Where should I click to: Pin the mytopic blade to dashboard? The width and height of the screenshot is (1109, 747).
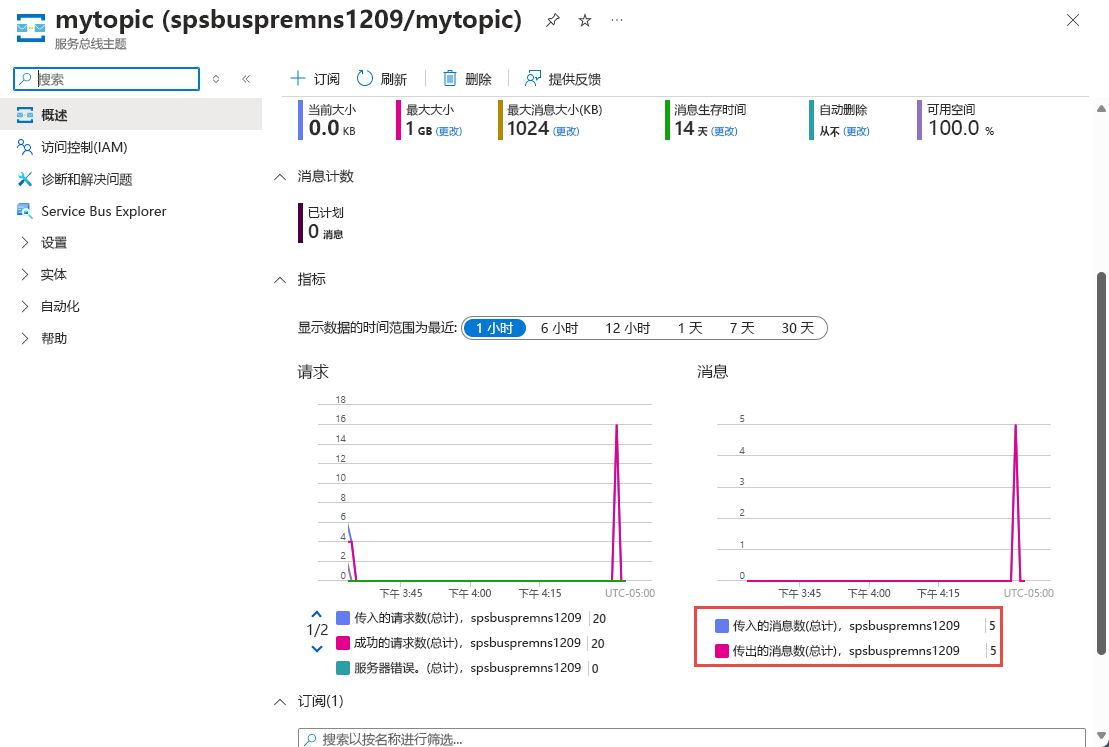pyautogui.click(x=553, y=21)
